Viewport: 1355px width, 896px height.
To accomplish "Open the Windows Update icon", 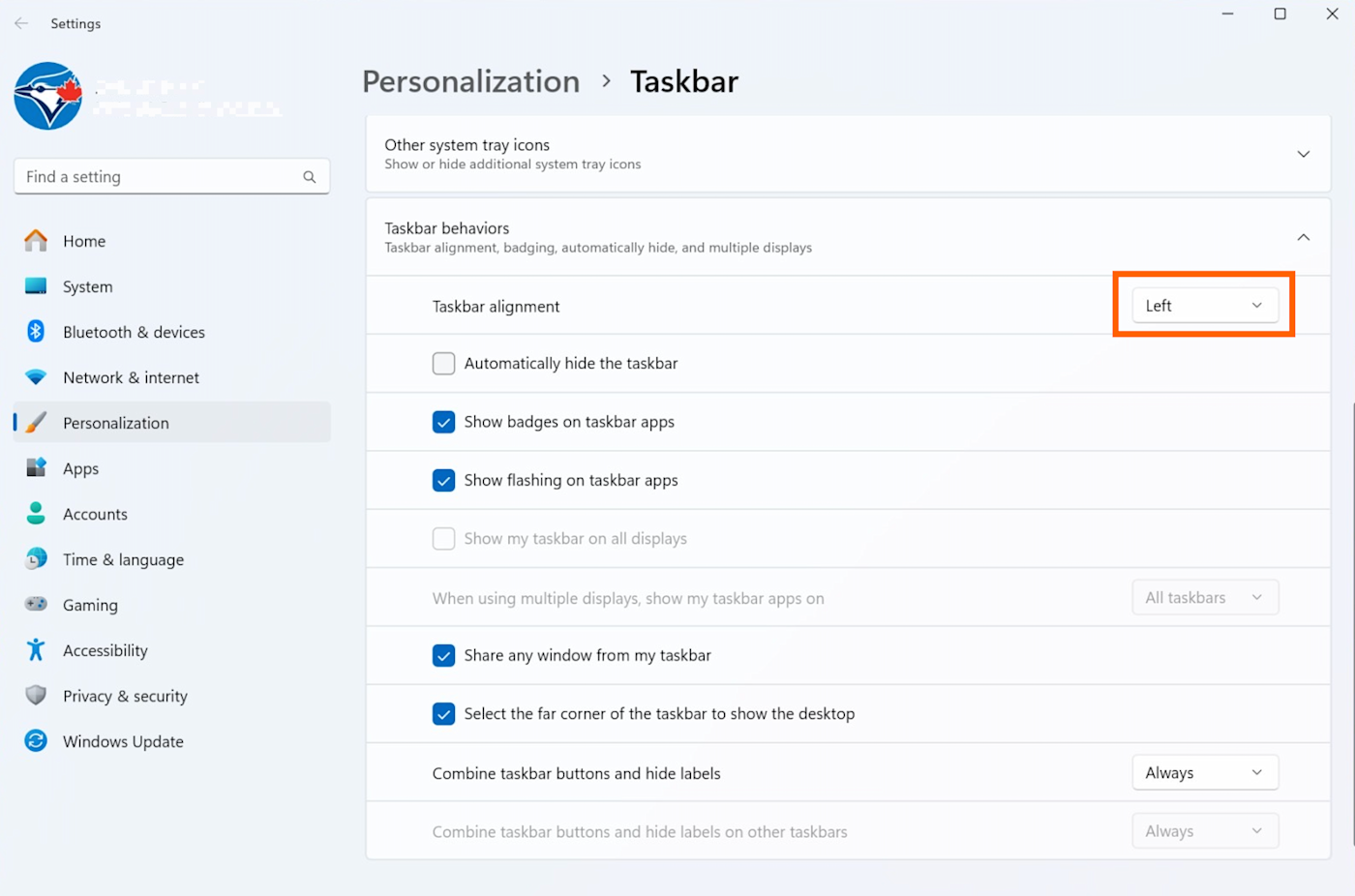I will [x=36, y=741].
